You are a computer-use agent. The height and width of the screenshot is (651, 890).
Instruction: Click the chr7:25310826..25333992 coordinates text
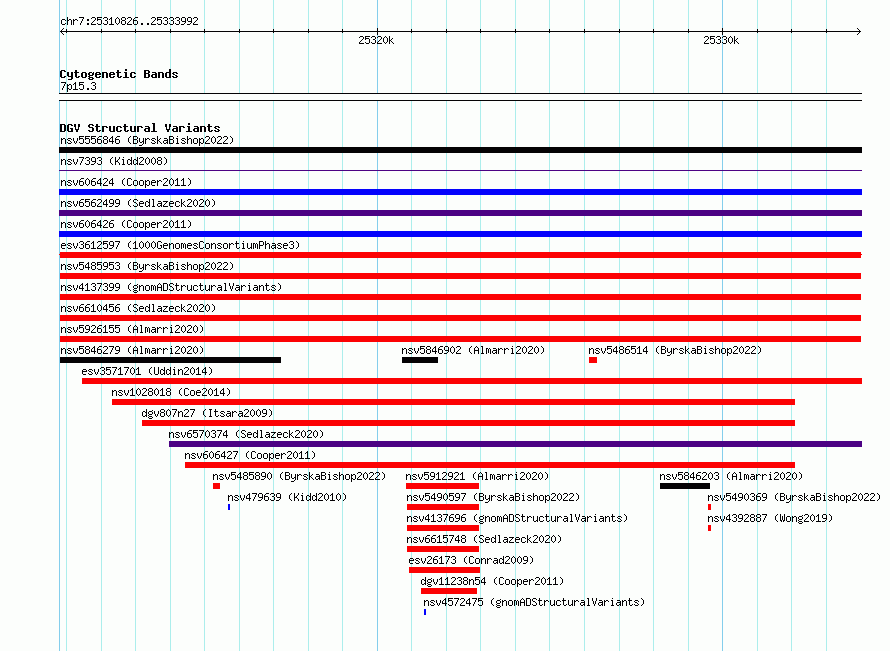(129, 21)
